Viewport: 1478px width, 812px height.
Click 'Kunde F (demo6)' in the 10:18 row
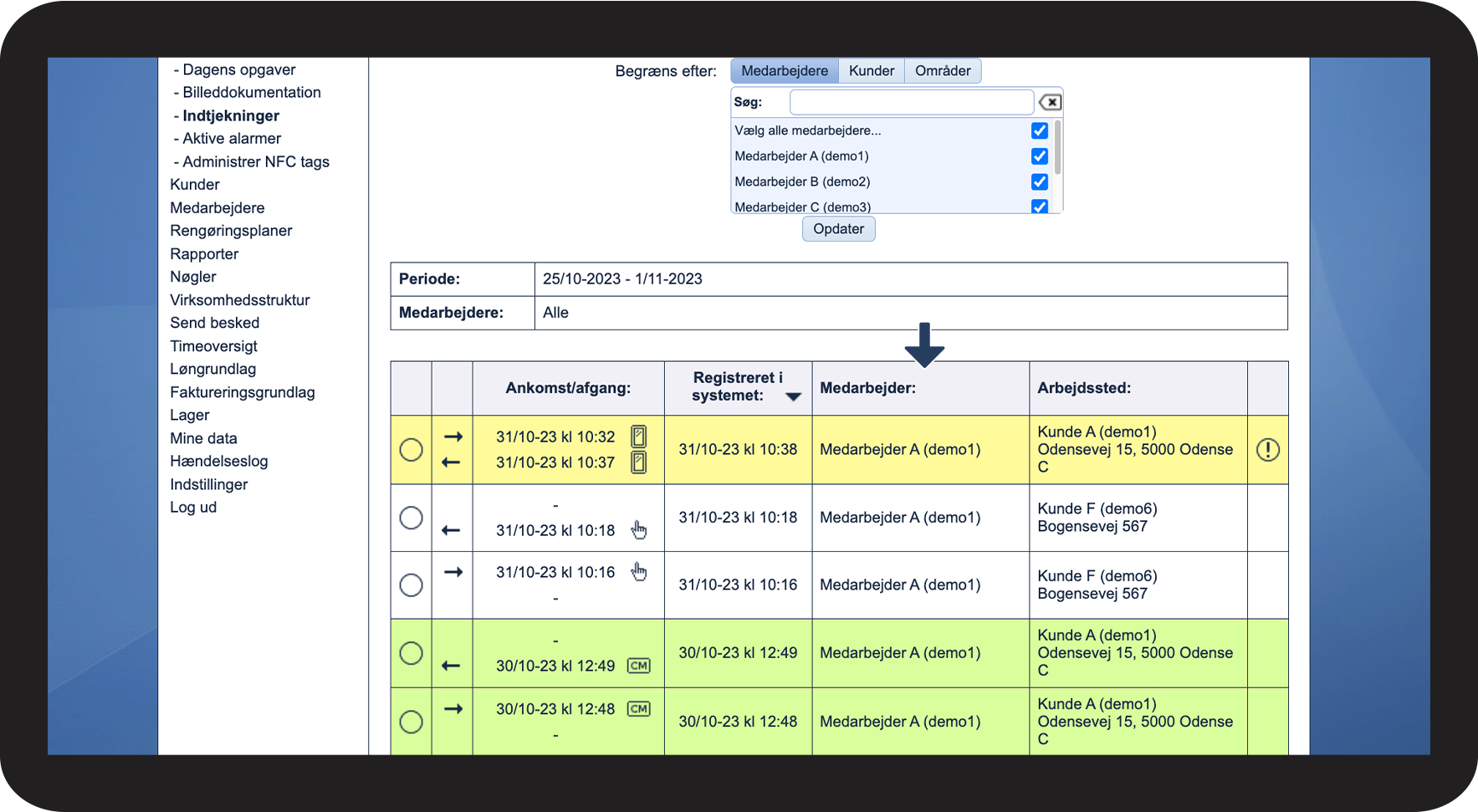pos(1097,508)
